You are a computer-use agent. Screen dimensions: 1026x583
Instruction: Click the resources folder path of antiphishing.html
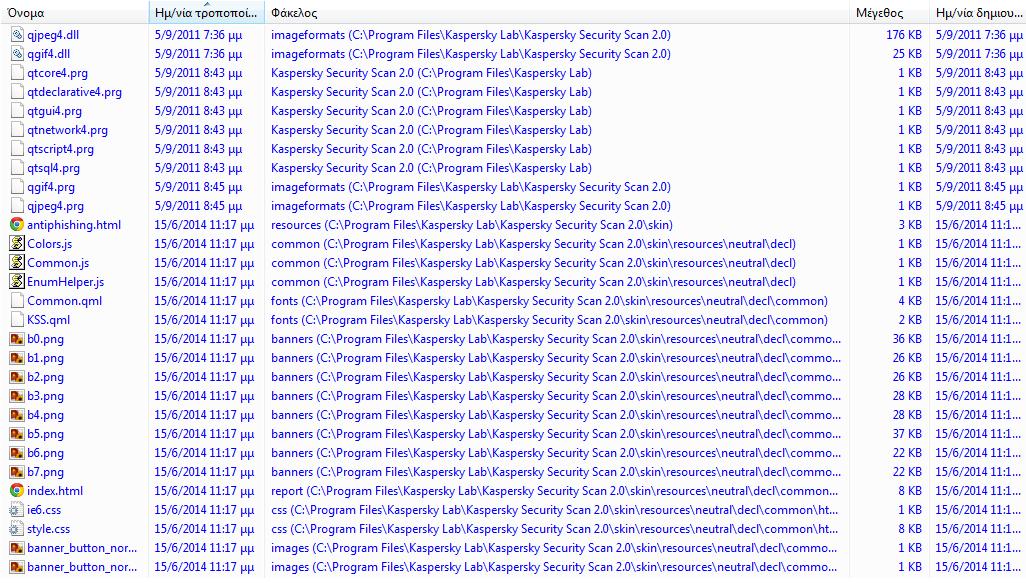[472, 224]
